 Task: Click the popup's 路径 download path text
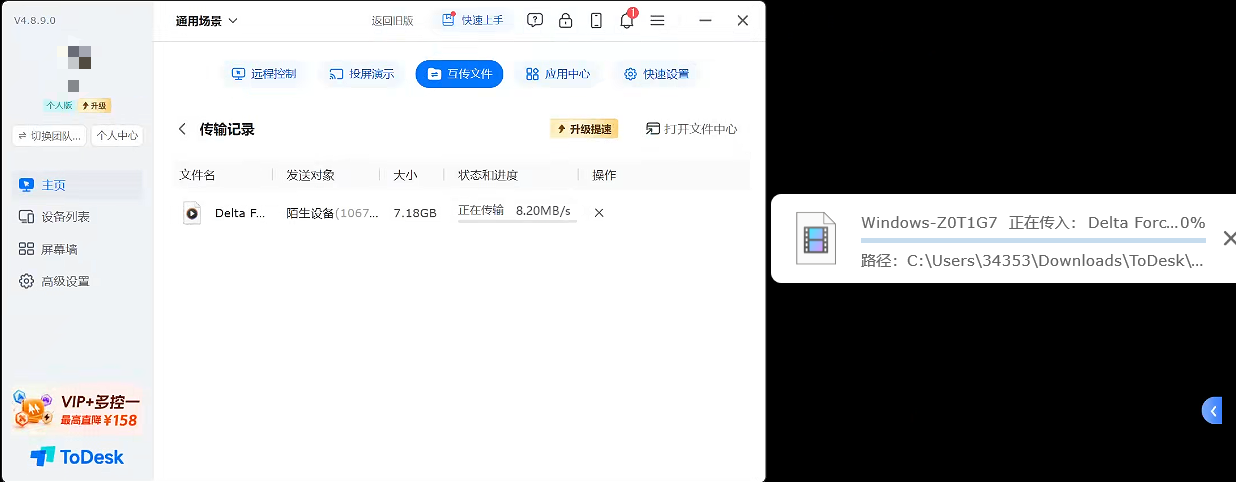(x=1032, y=261)
